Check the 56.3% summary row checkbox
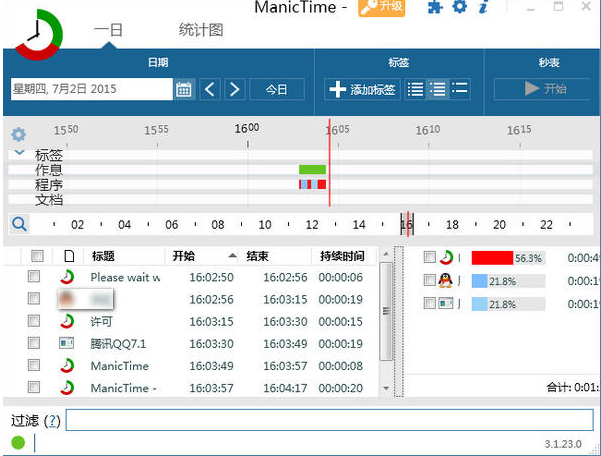This screenshot has height=456, width=601. coord(430,257)
